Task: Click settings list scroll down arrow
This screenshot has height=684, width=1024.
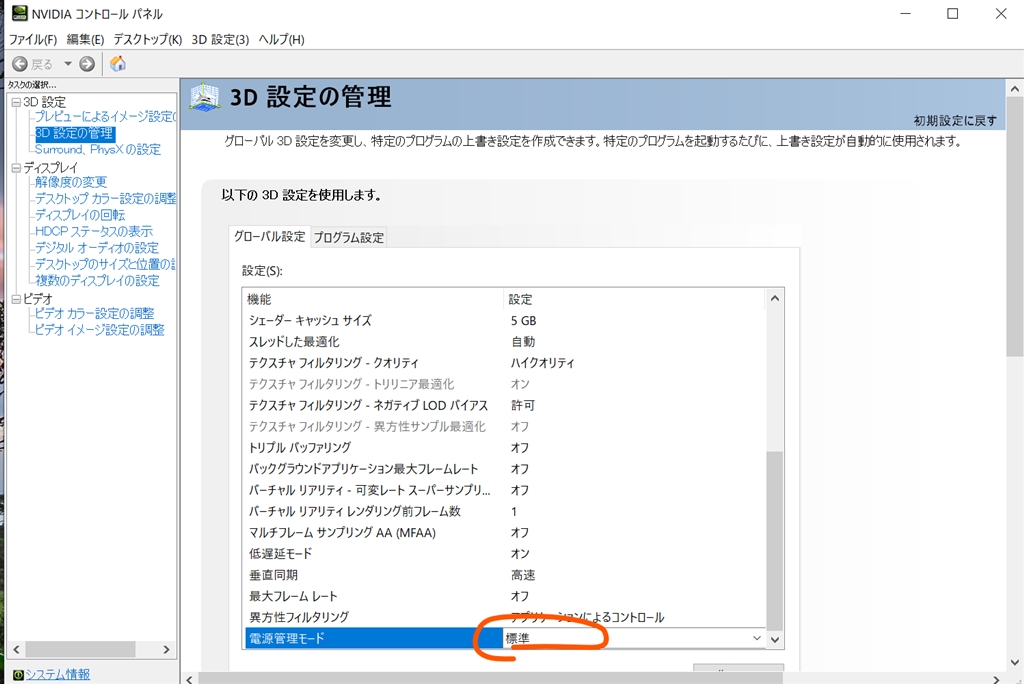Action: (x=775, y=640)
